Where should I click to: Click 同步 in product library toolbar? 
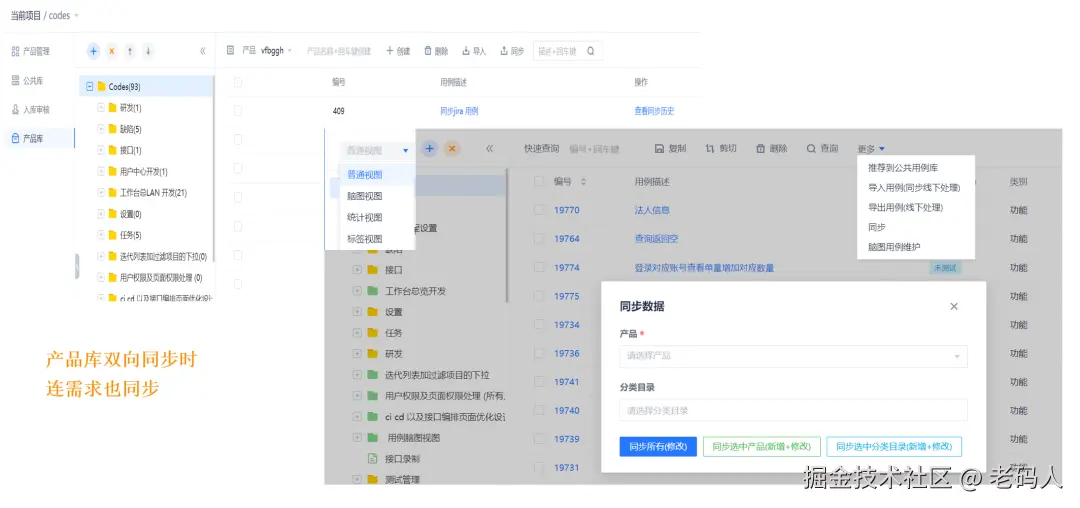click(x=512, y=51)
